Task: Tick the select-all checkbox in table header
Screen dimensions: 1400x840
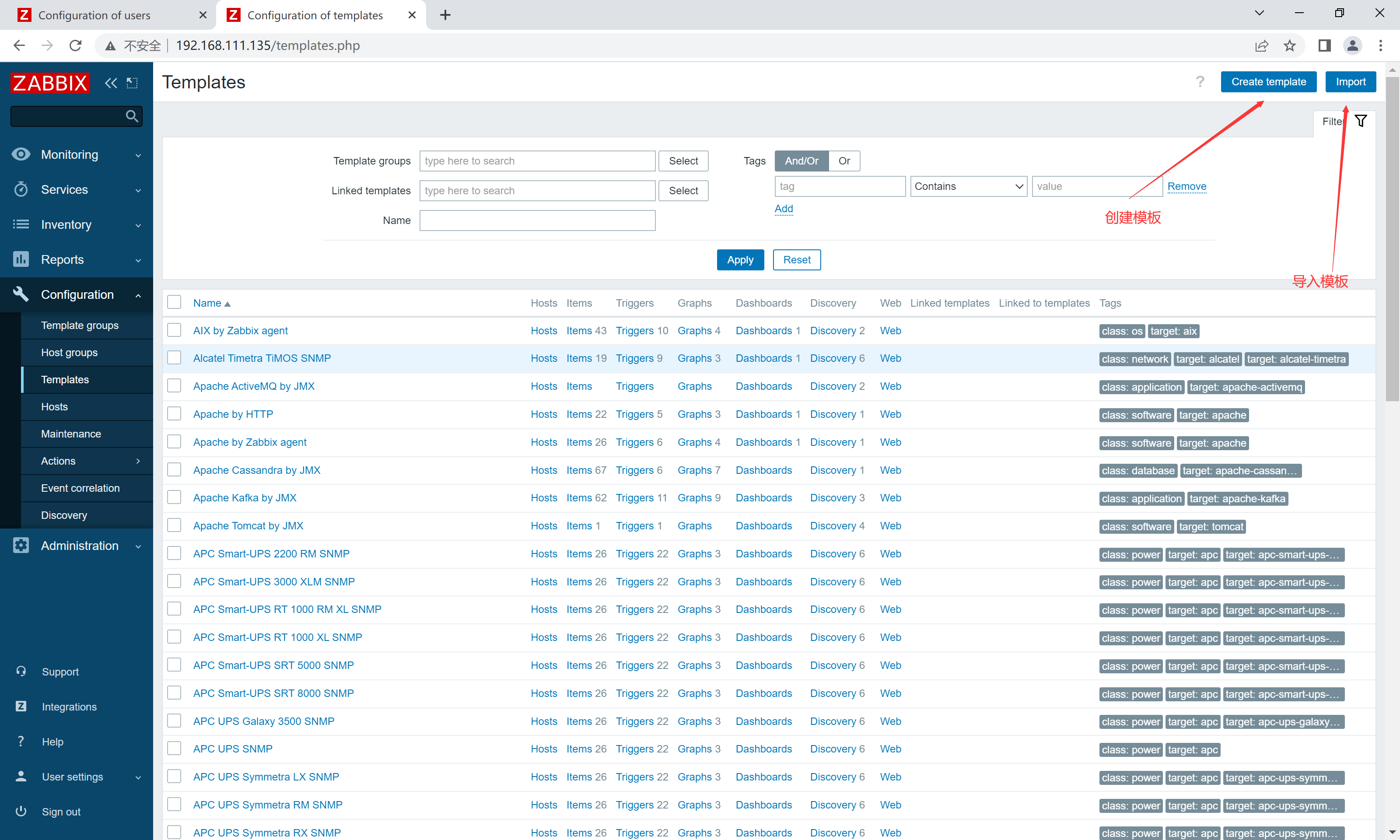Action: point(174,302)
